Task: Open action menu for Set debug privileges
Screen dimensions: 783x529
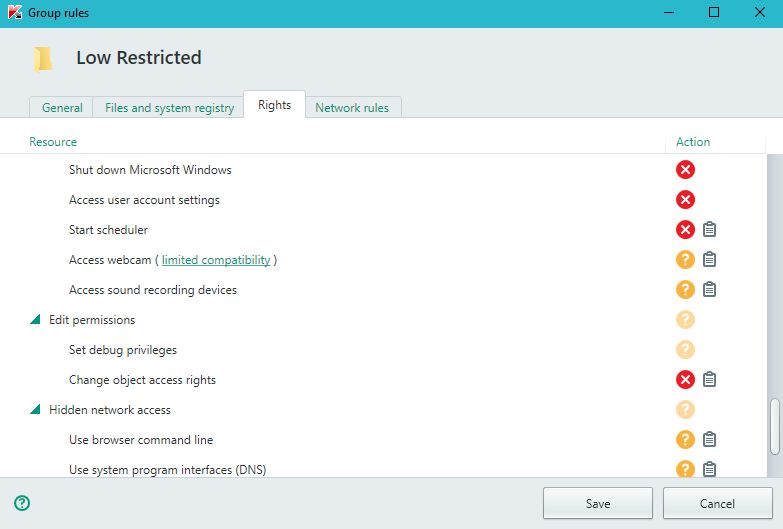Action: (685, 350)
